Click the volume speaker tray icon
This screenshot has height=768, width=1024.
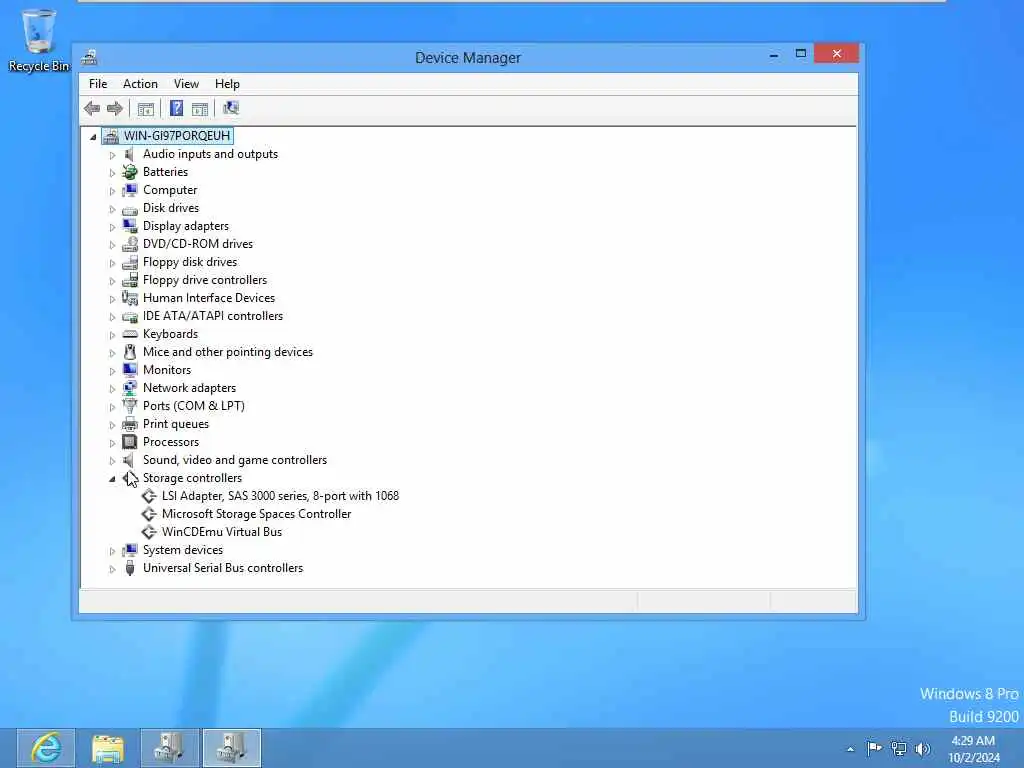[x=923, y=749]
